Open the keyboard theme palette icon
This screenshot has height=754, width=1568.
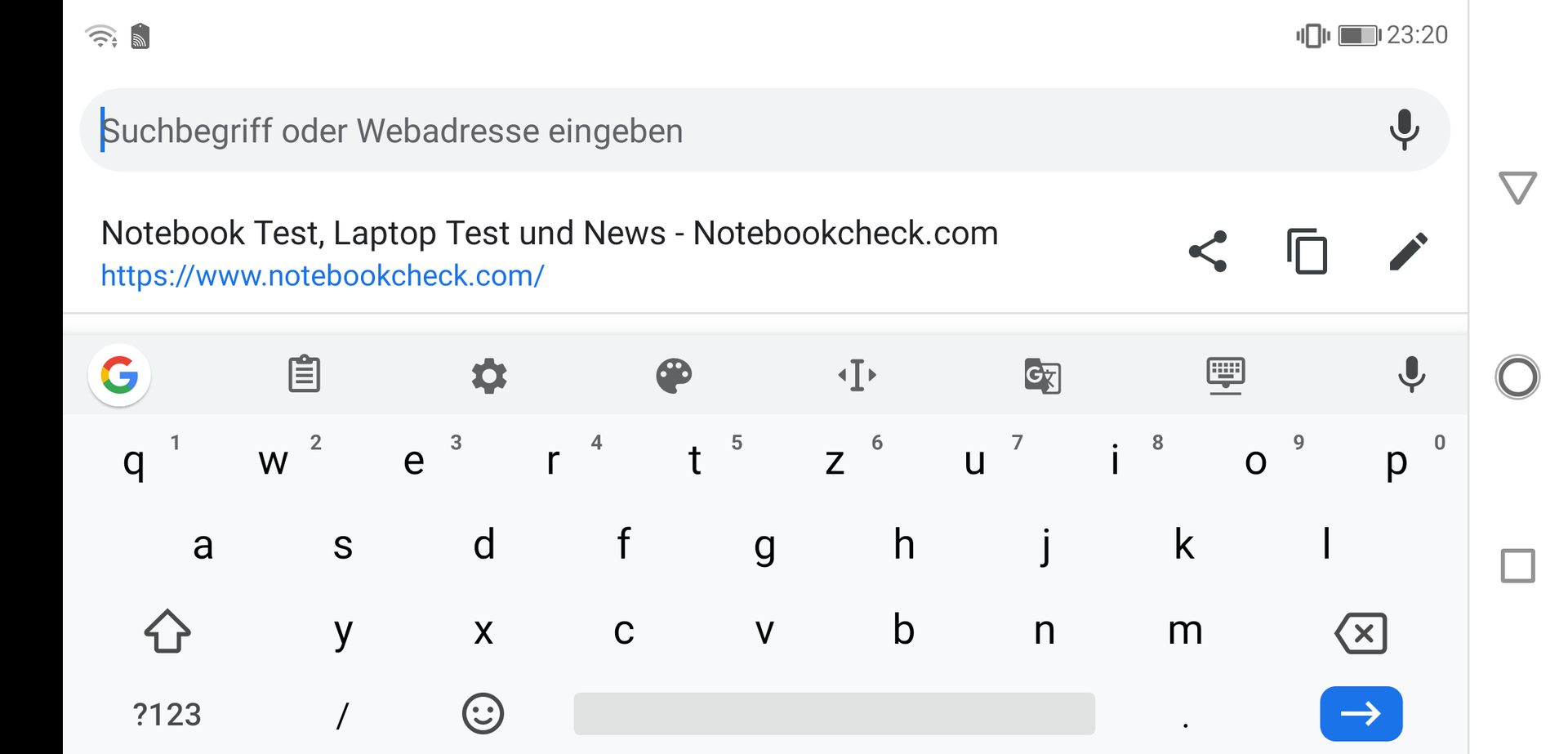point(674,376)
